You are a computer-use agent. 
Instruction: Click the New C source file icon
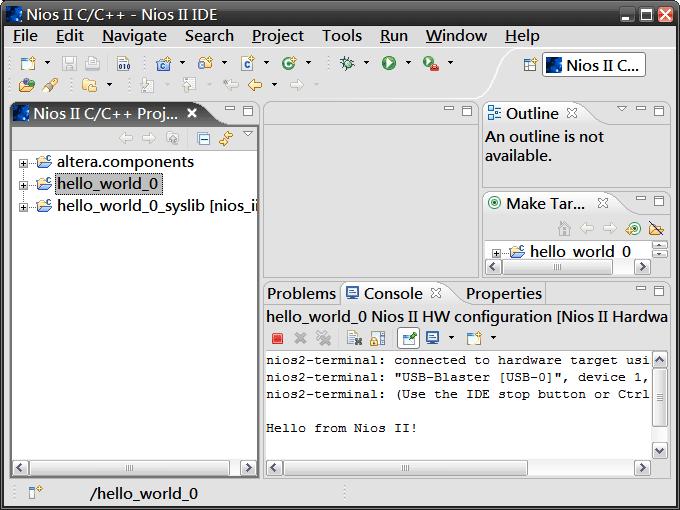tap(248, 63)
